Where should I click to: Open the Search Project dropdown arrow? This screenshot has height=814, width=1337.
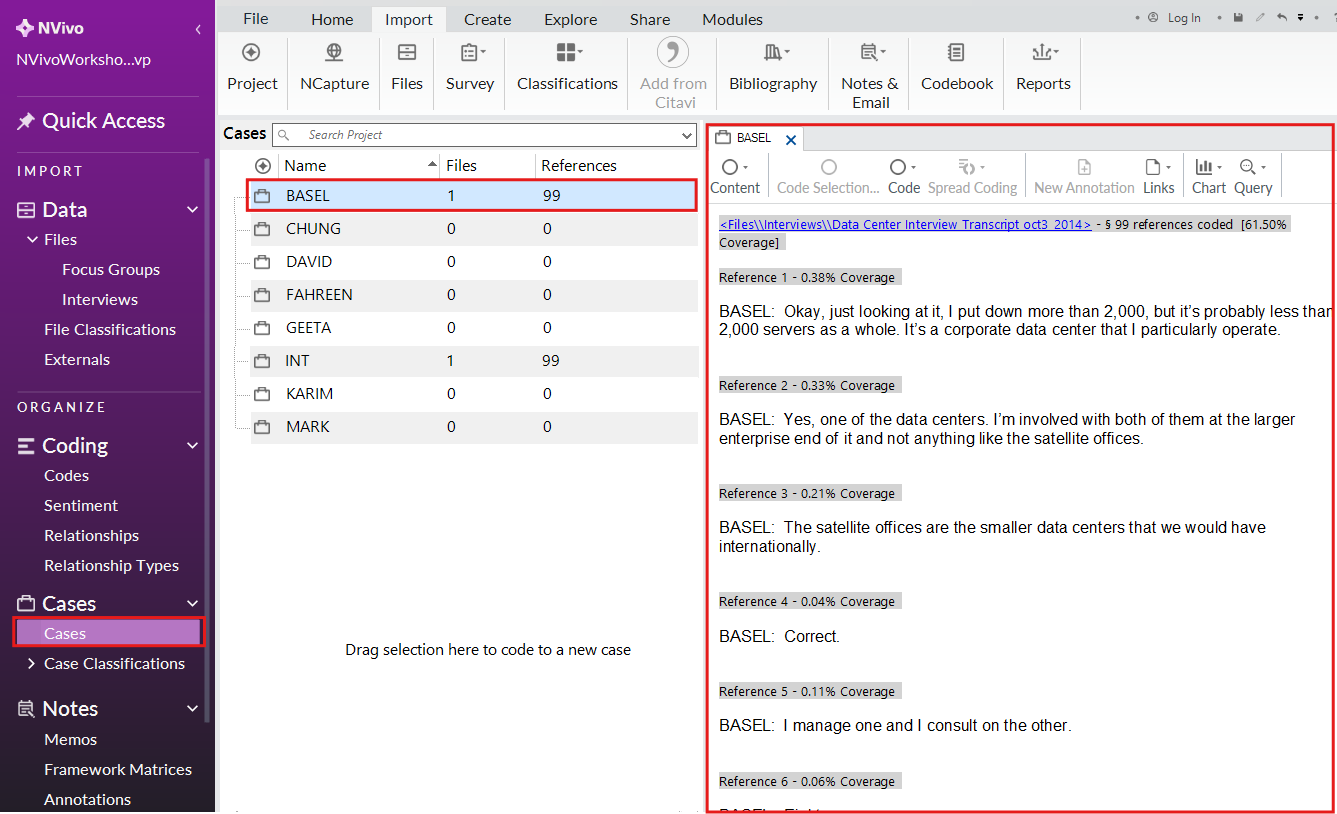(687, 135)
